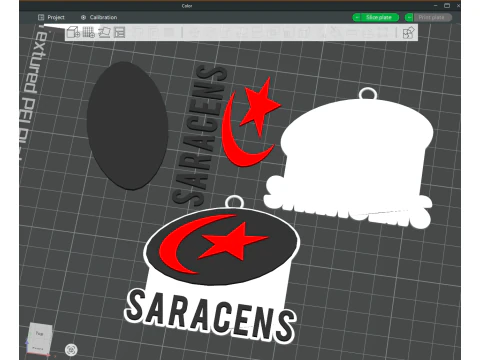Select the all-white keychain backing object

click(x=357, y=150)
